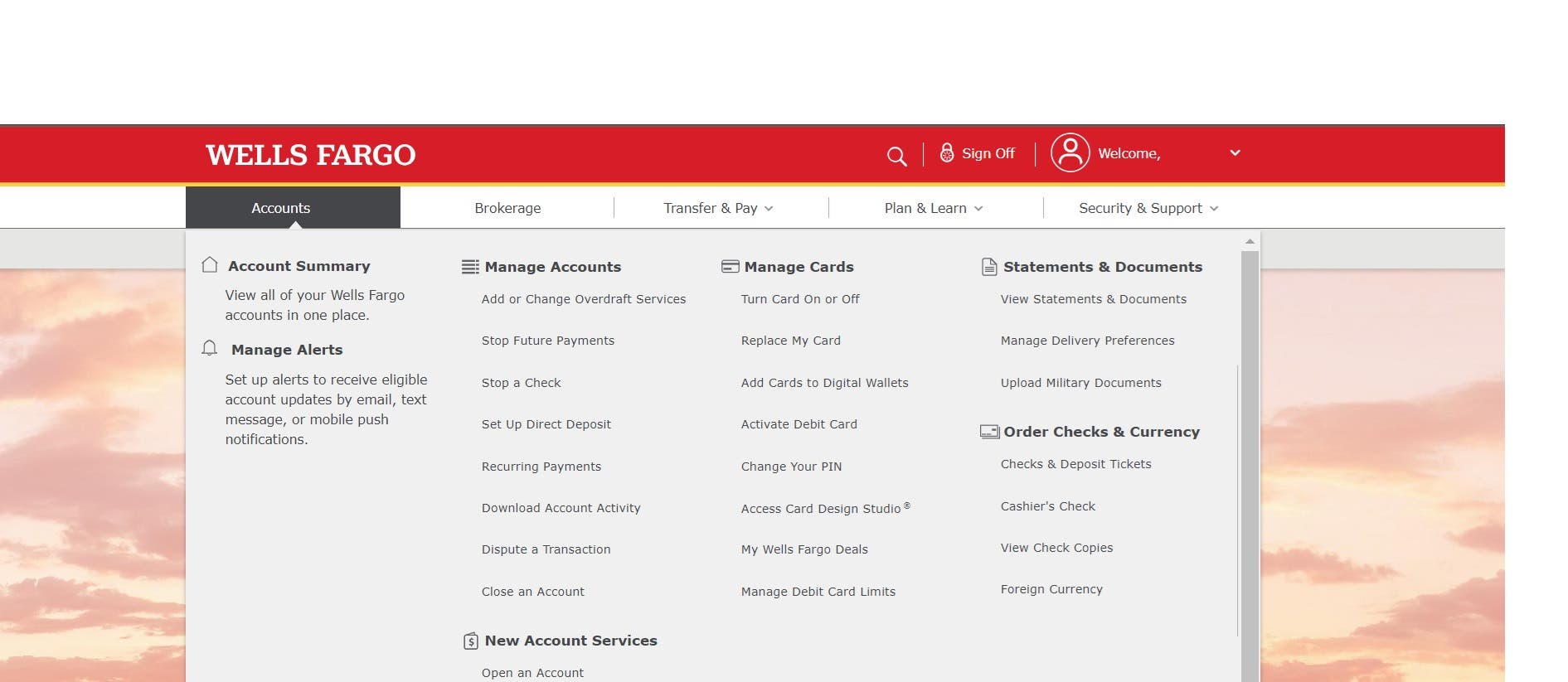Click the search magnifier icon
Viewport: 1568px width, 682px height.
tap(896, 156)
